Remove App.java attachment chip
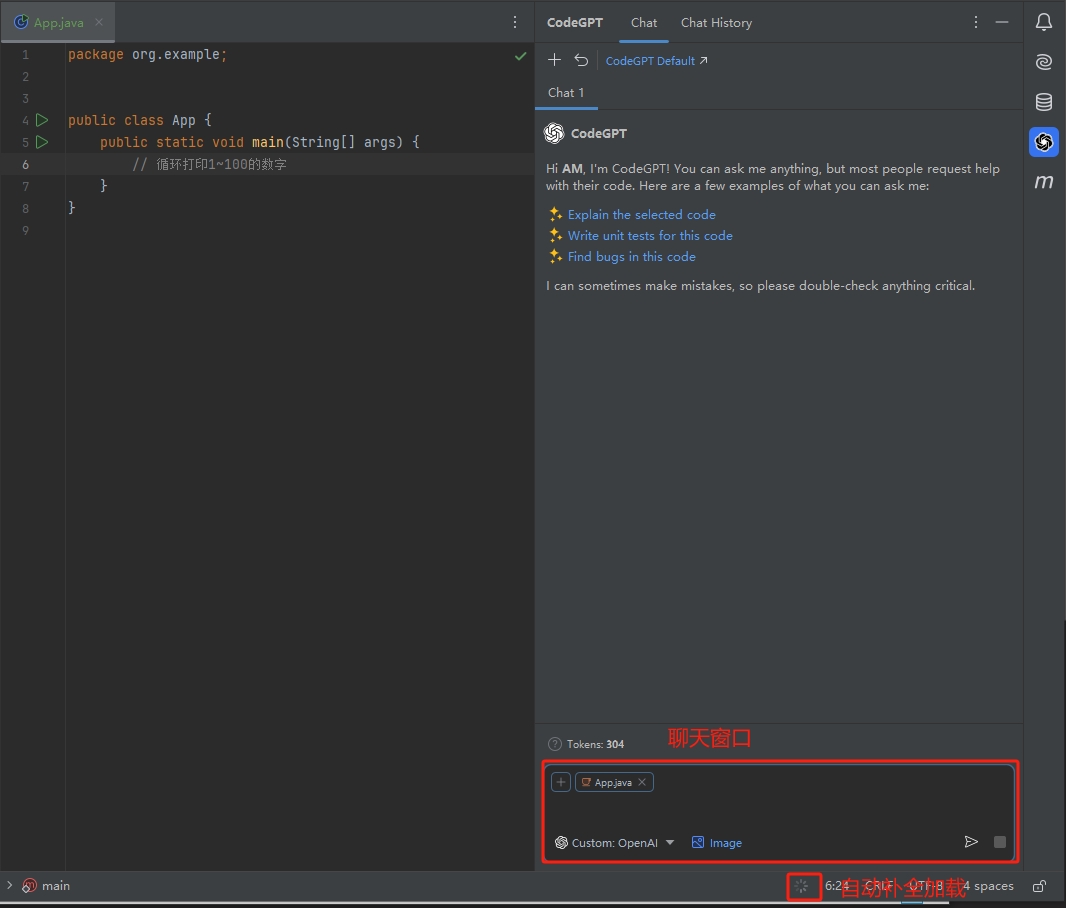 [x=642, y=782]
